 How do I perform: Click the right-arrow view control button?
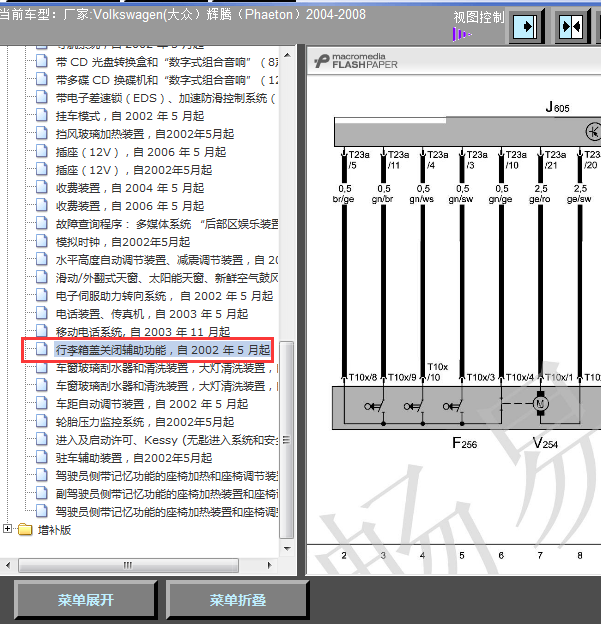click(x=527, y=27)
